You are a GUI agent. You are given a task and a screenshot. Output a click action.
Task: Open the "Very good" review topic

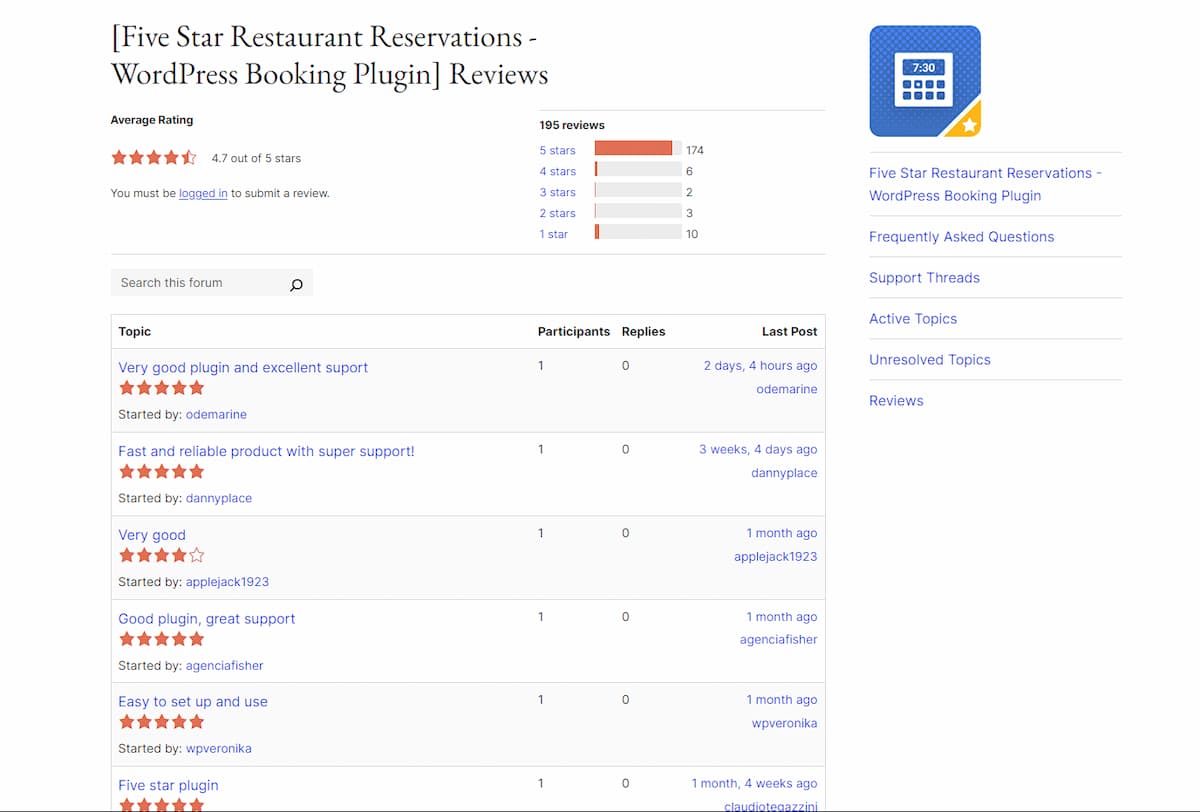point(152,535)
